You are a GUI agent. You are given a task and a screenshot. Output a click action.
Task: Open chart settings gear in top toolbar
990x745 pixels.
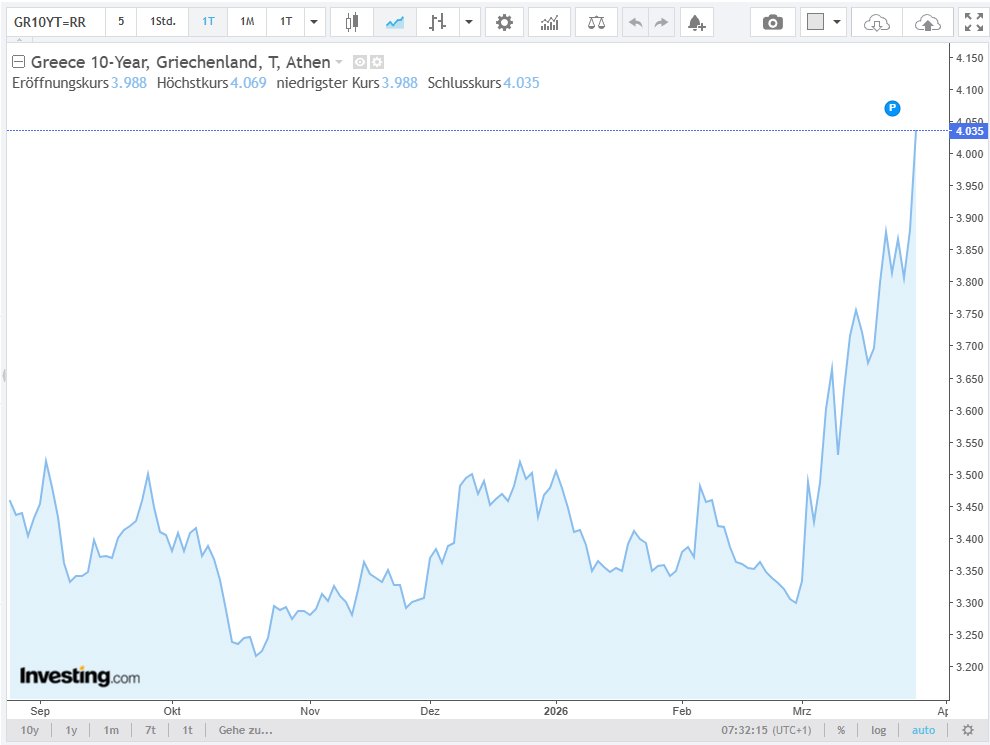coord(504,23)
